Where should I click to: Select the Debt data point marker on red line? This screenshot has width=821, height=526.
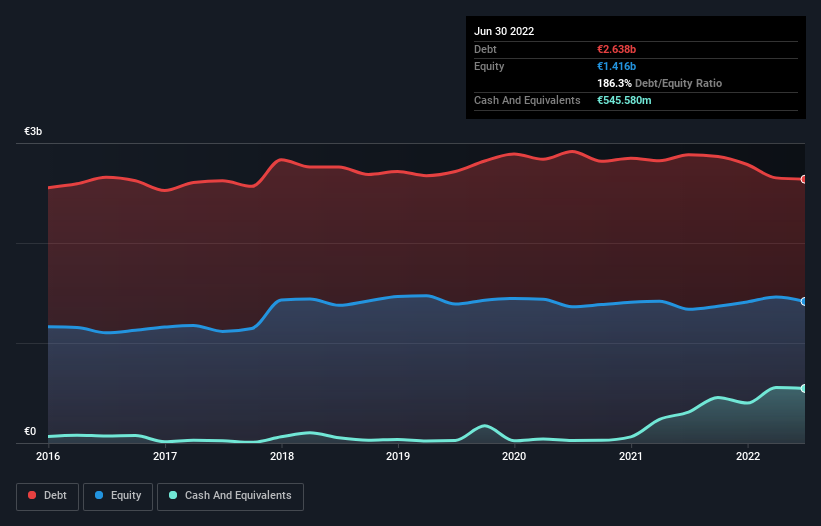(804, 180)
